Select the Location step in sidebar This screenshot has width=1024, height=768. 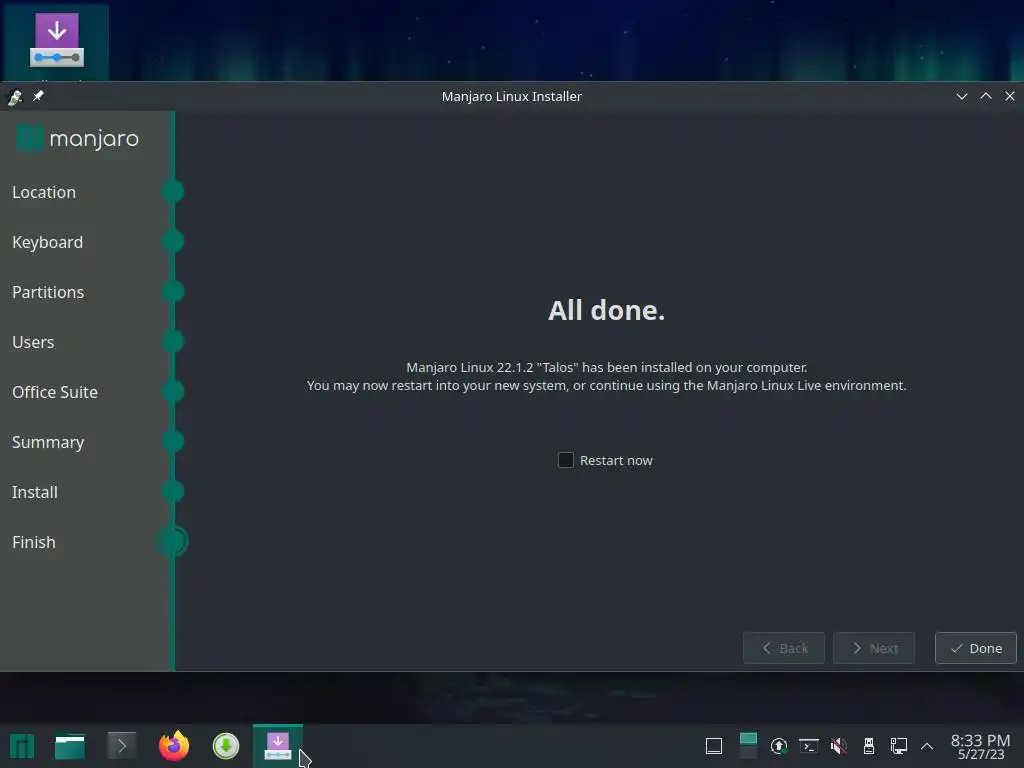(x=44, y=192)
